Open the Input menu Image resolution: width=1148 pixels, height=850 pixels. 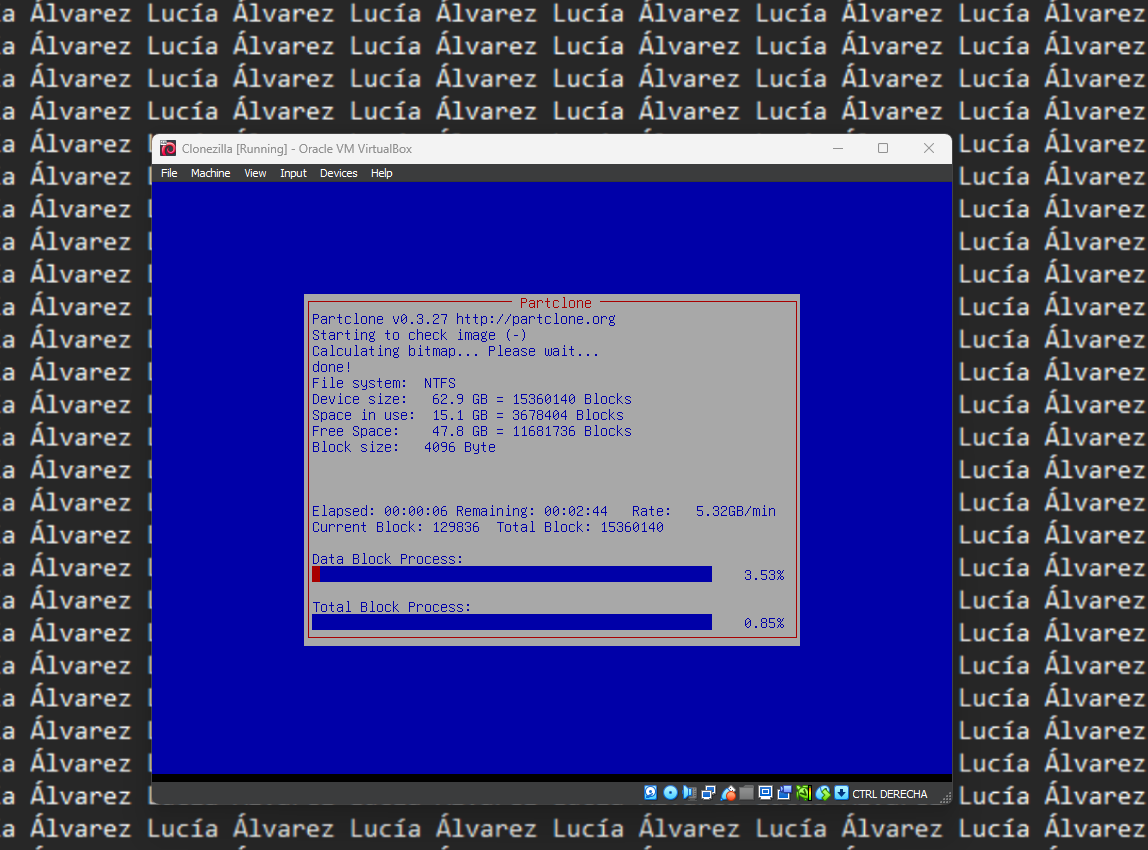[293, 173]
